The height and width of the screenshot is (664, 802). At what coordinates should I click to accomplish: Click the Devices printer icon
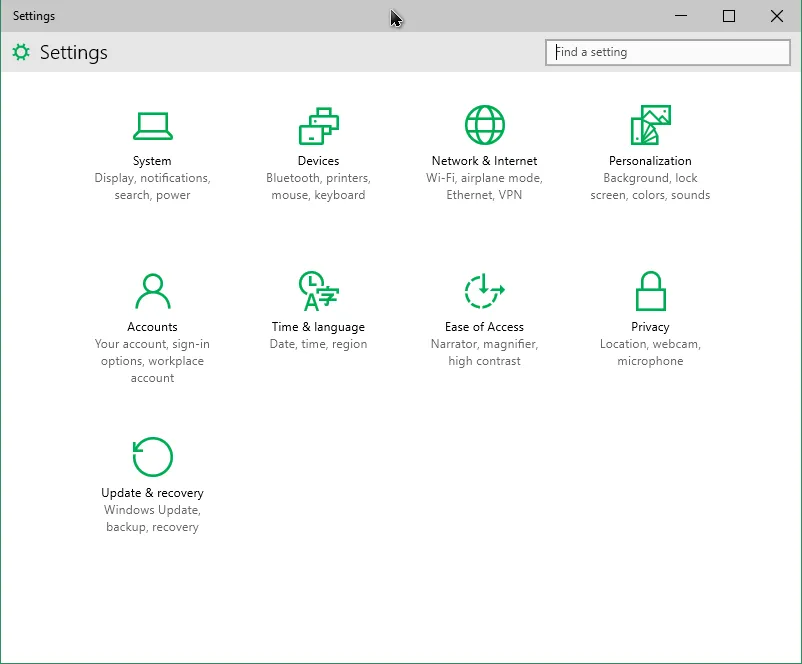pos(318,124)
